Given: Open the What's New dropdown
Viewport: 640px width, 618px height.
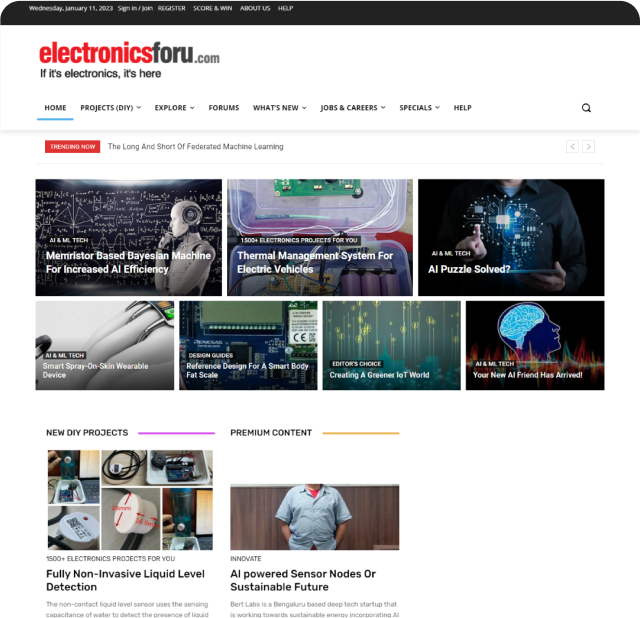Looking at the screenshot, I should (x=280, y=108).
